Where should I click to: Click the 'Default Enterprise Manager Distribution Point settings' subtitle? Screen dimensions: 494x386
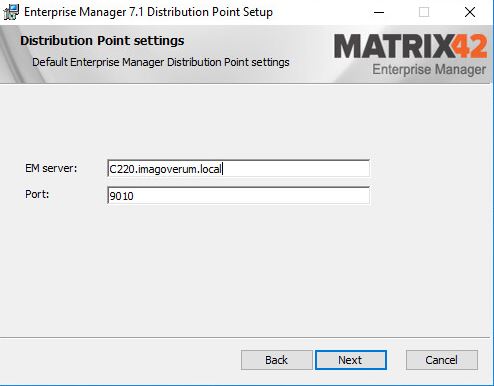pyautogui.click(x=161, y=62)
